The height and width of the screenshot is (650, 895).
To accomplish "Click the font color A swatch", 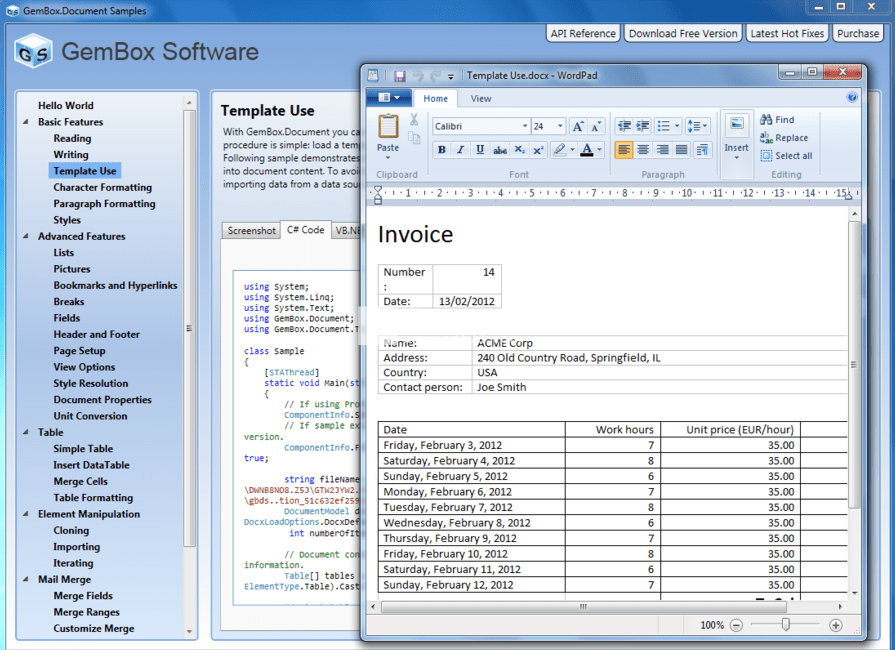I will [586, 150].
